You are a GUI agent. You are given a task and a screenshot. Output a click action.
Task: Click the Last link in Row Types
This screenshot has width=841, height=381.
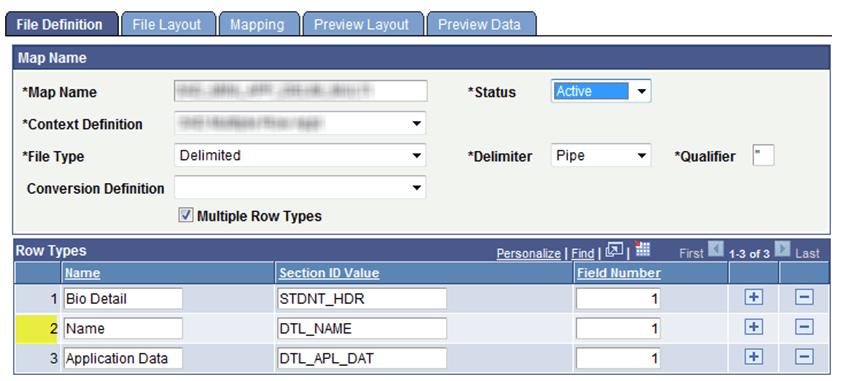[x=807, y=253]
